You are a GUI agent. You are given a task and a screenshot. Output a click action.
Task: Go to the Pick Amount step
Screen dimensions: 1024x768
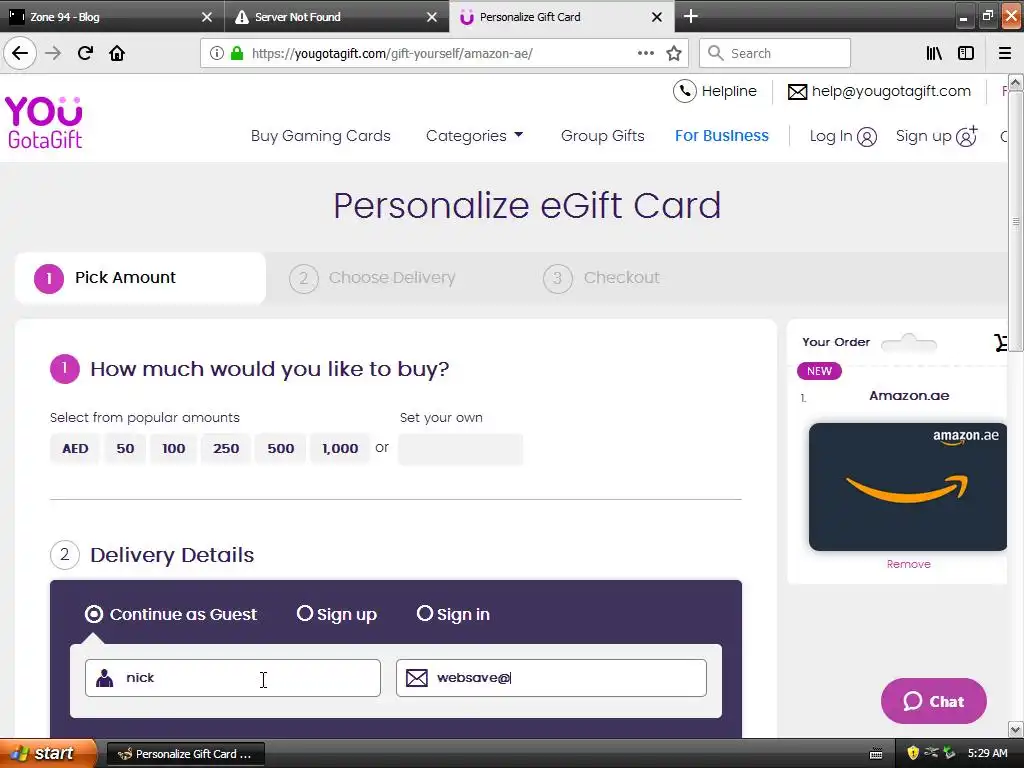click(x=140, y=278)
